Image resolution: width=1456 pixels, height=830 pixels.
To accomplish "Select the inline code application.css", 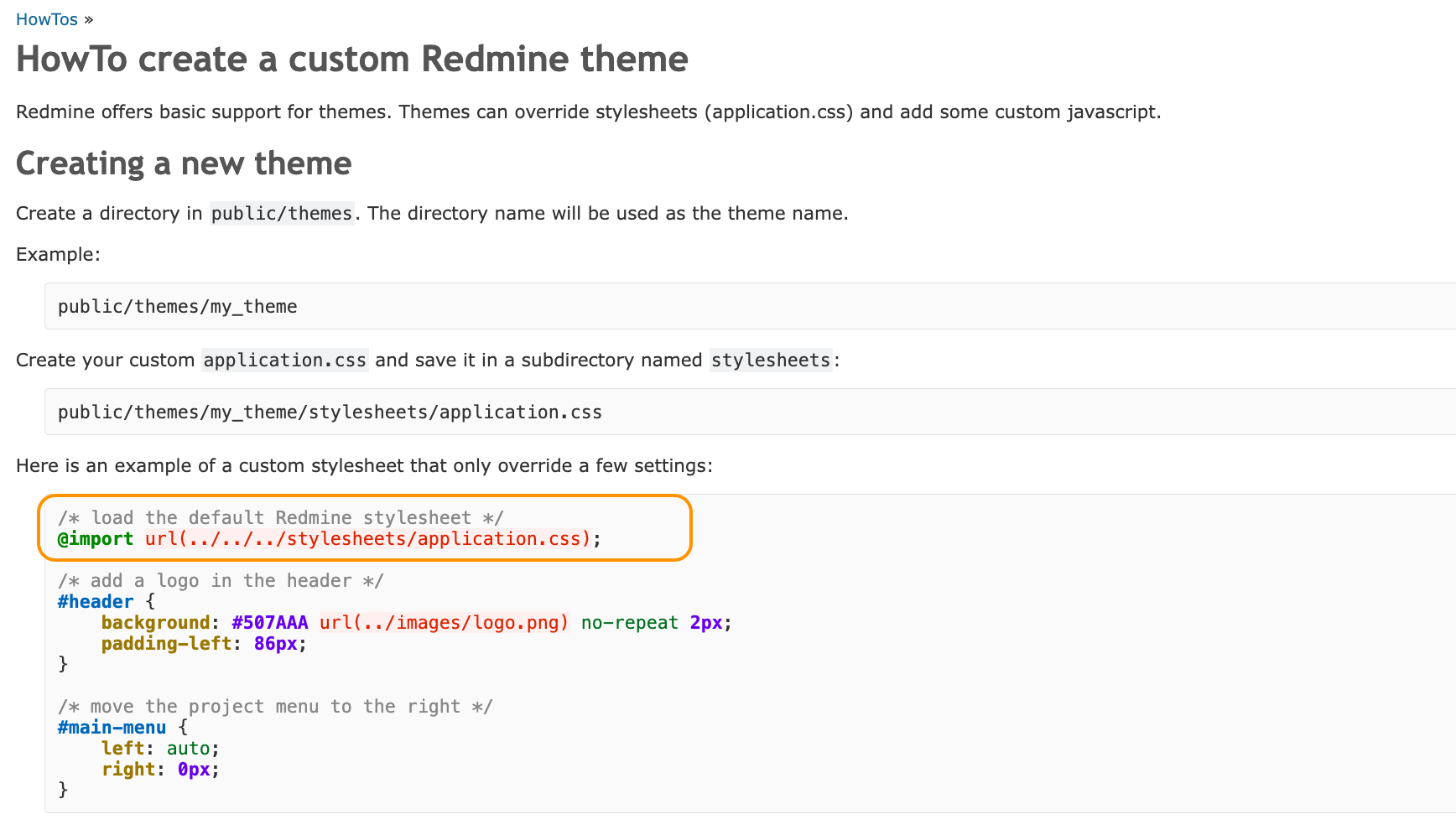I will point(284,360).
